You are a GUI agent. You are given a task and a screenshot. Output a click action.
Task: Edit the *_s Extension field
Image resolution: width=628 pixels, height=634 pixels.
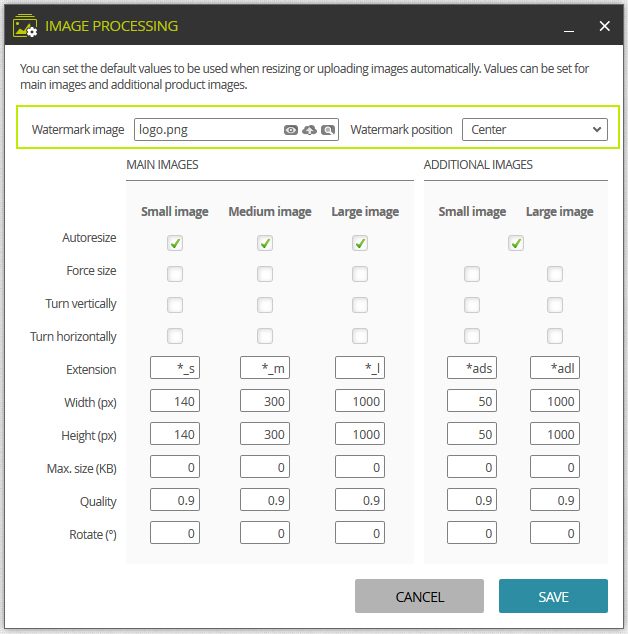point(175,368)
